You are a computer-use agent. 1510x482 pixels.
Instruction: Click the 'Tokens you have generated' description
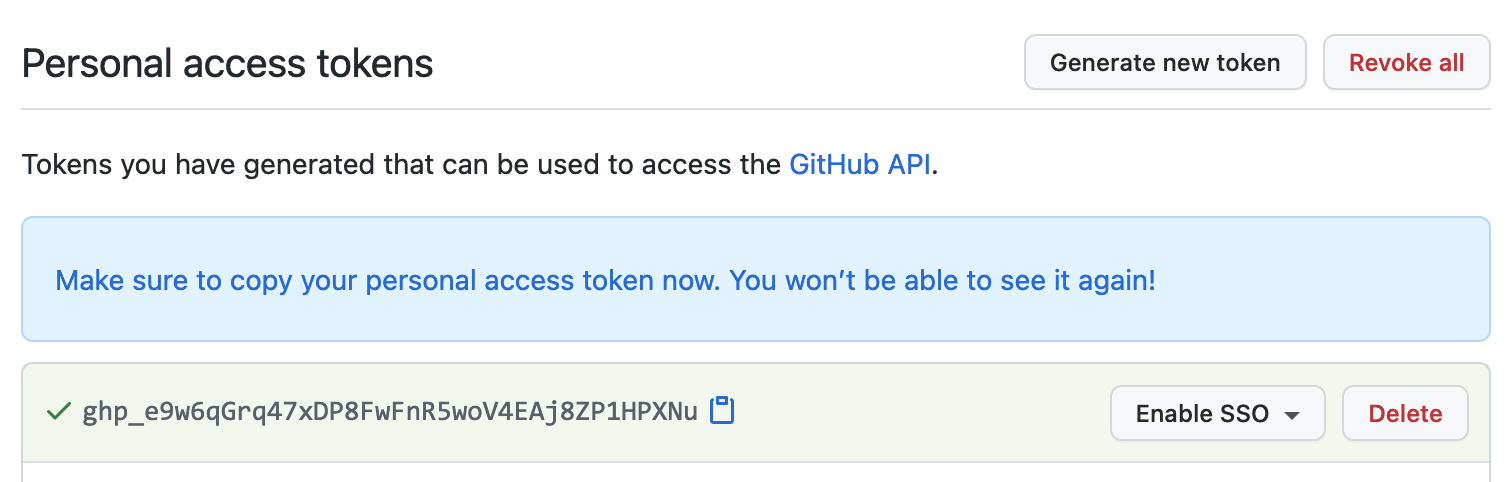click(x=400, y=164)
